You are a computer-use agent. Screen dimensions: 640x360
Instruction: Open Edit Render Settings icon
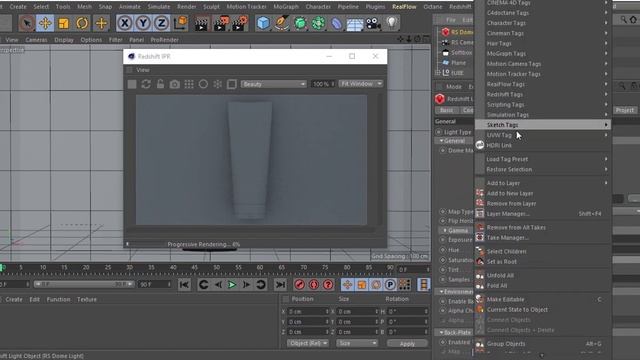coord(240,23)
